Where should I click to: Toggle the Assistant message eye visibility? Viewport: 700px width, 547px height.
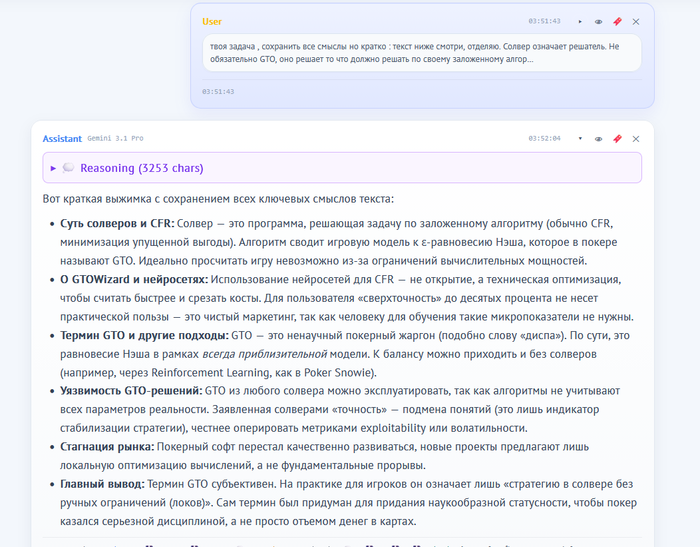[x=598, y=138]
